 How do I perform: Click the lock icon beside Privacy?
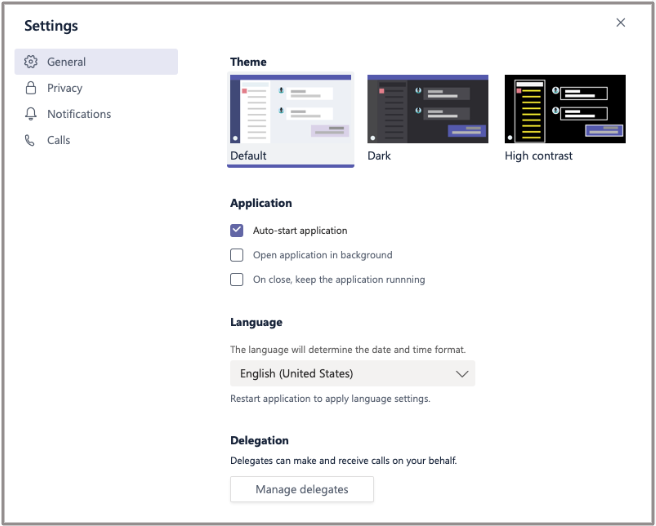coord(30,88)
